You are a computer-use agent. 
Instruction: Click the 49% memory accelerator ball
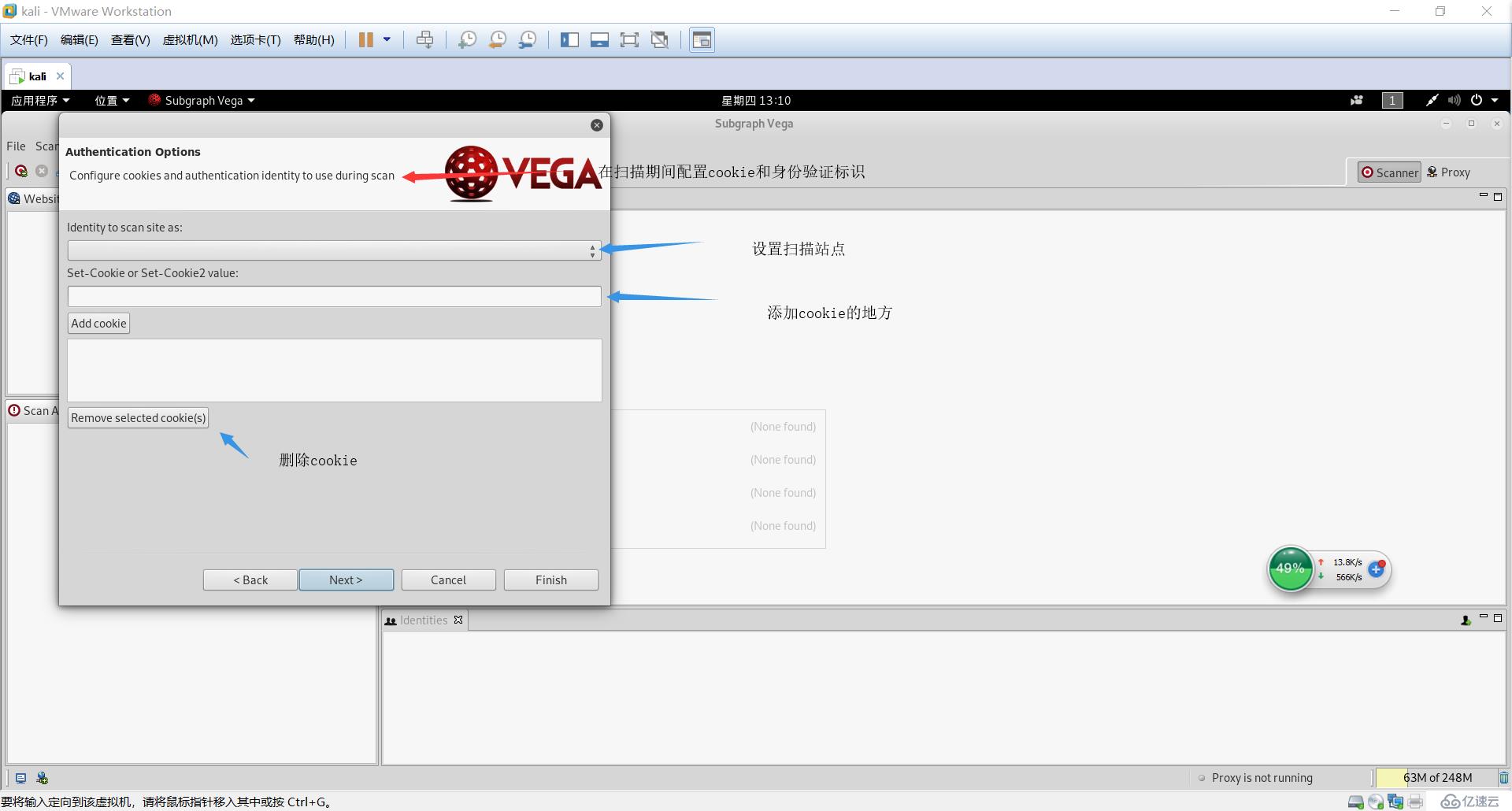pyautogui.click(x=1290, y=568)
